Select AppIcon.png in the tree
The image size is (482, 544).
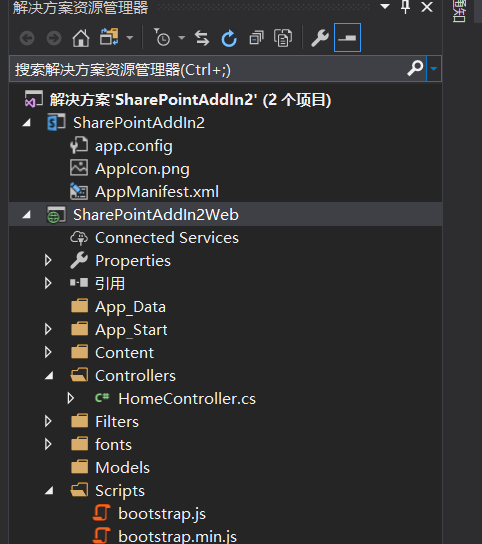coord(142,169)
